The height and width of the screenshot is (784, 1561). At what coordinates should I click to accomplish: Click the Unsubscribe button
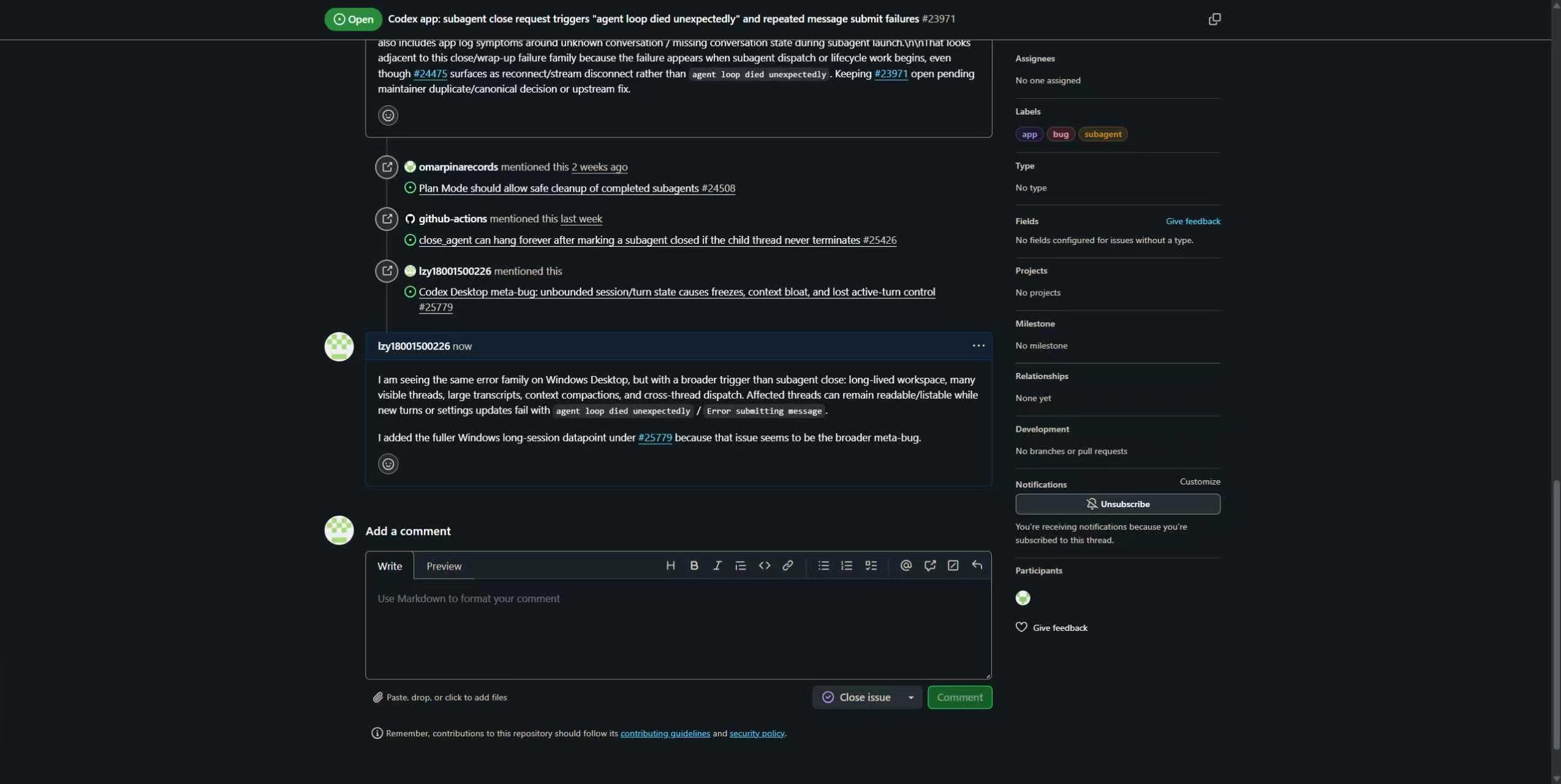(x=1117, y=504)
